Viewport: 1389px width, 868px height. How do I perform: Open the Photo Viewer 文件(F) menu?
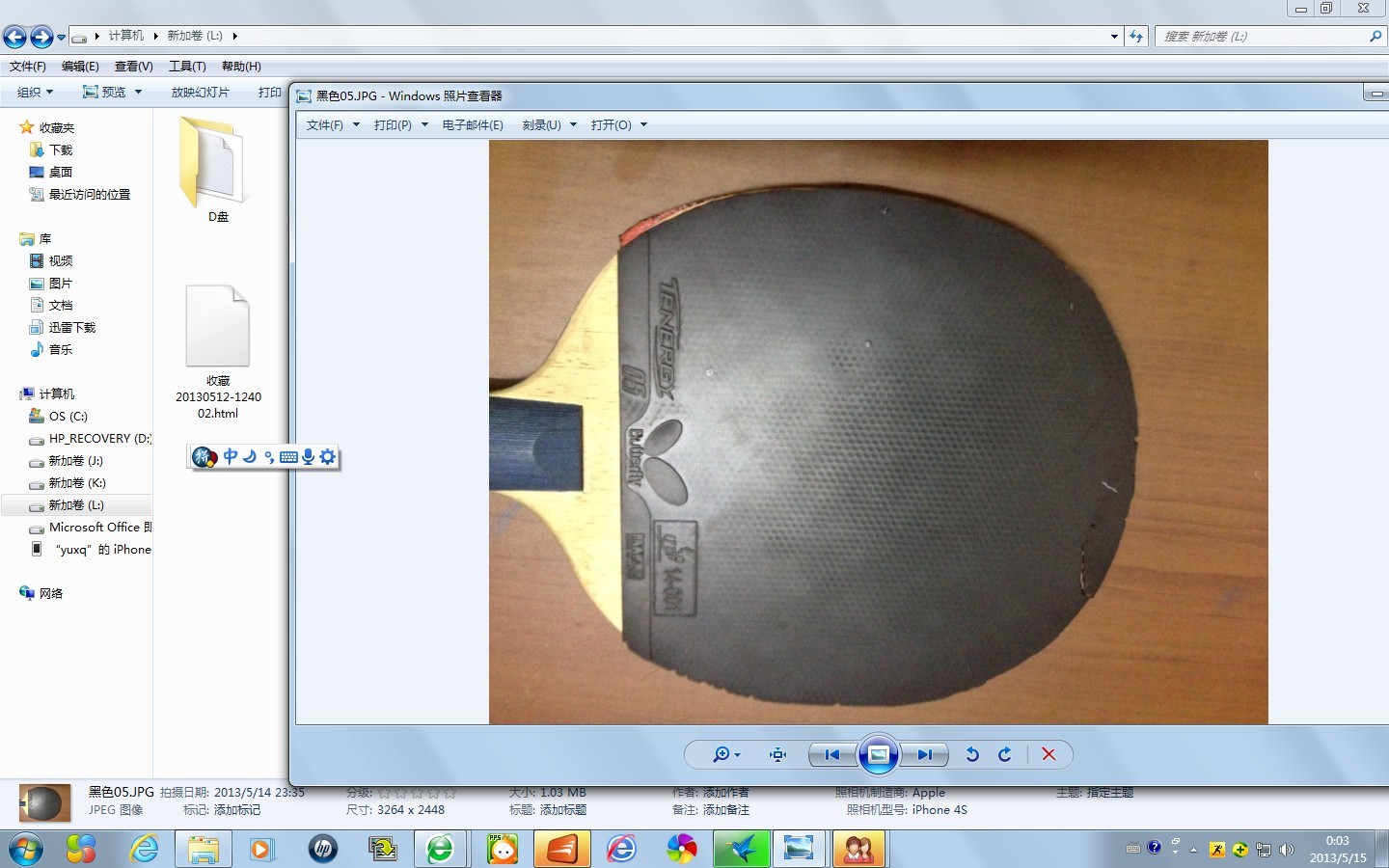[333, 125]
